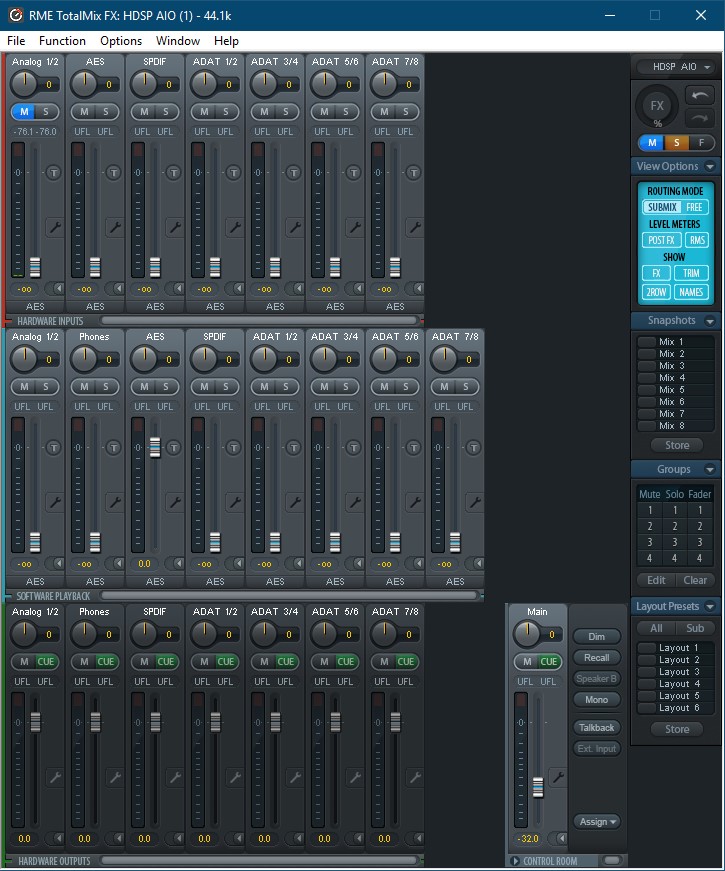Screen dimensions: 725x871
Task: Open wrench settings on ADAT 7/8 hardware input
Action: [414, 227]
